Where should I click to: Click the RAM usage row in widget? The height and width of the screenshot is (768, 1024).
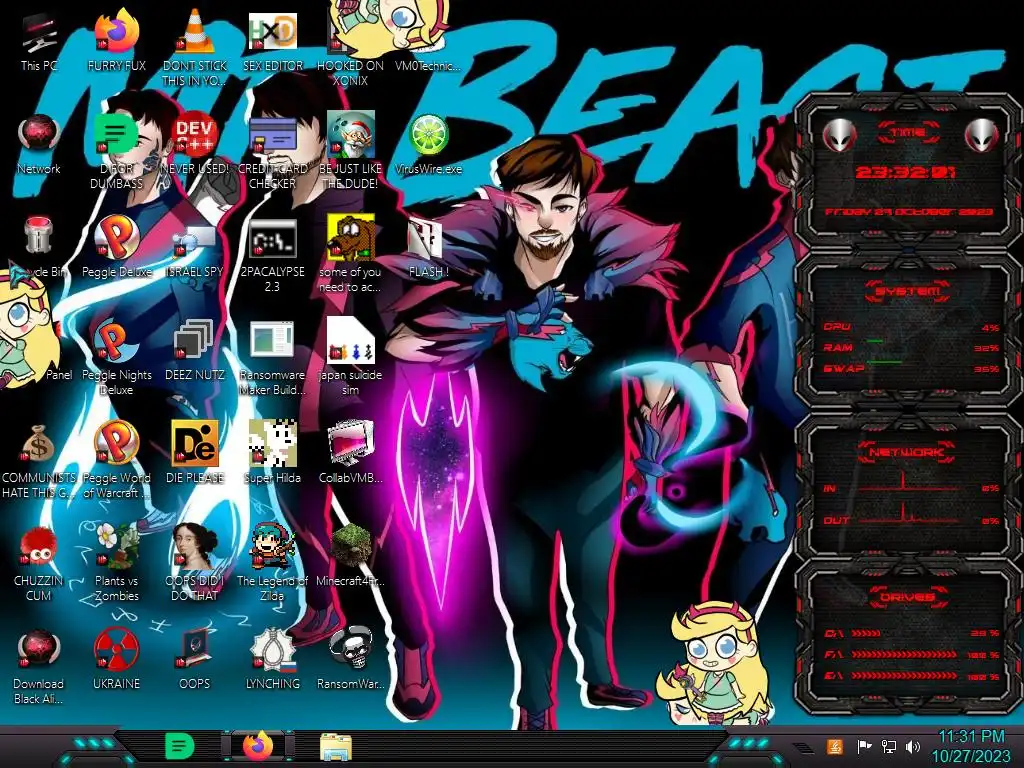[x=911, y=347]
